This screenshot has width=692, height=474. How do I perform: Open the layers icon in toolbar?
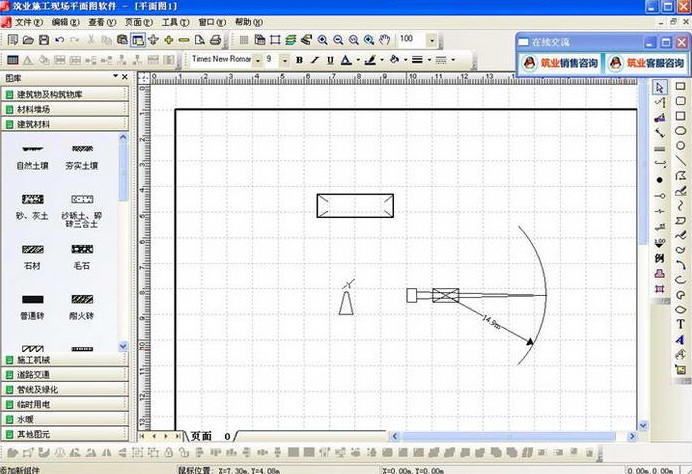point(290,40)
